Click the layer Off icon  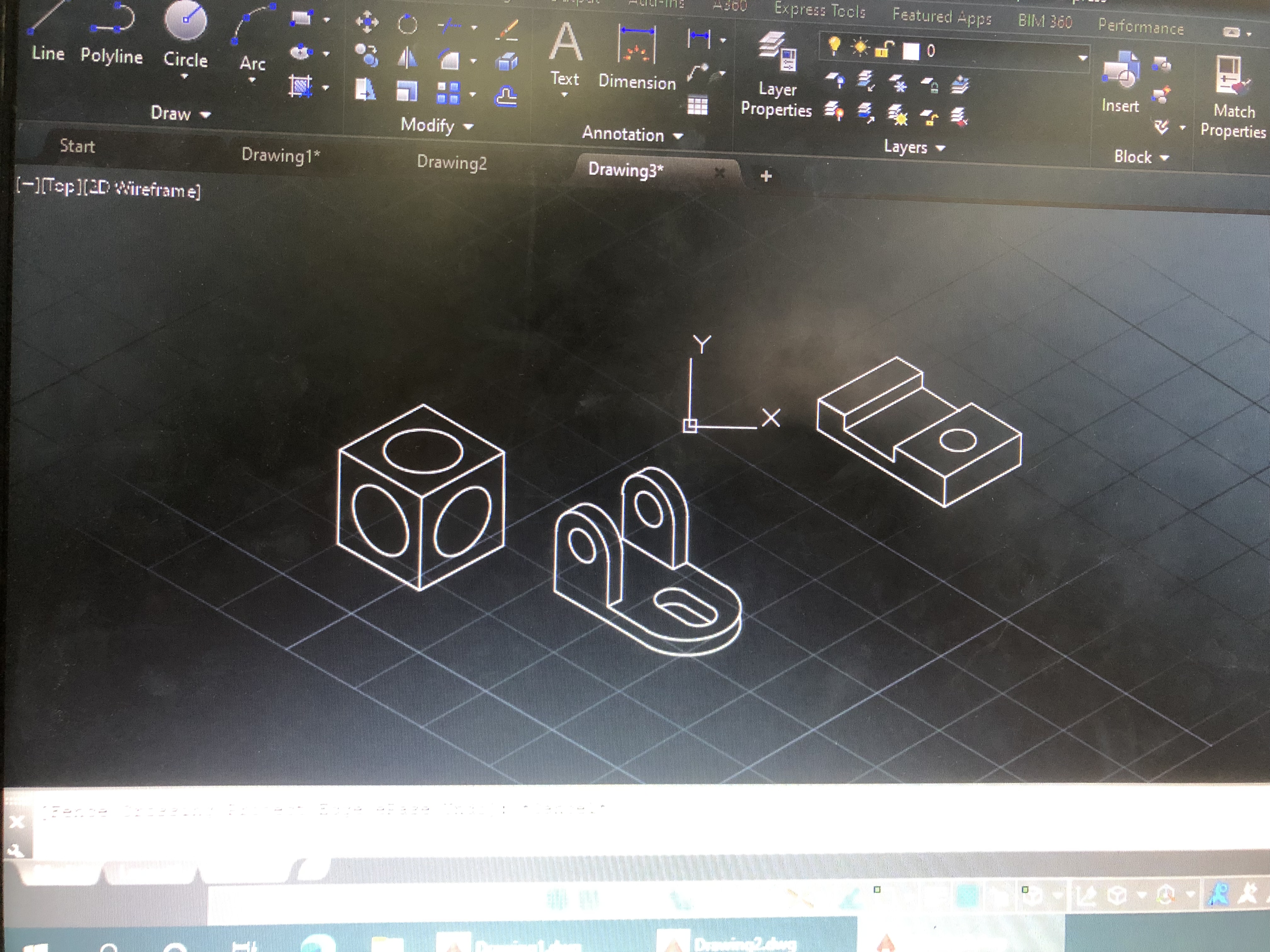835,79
